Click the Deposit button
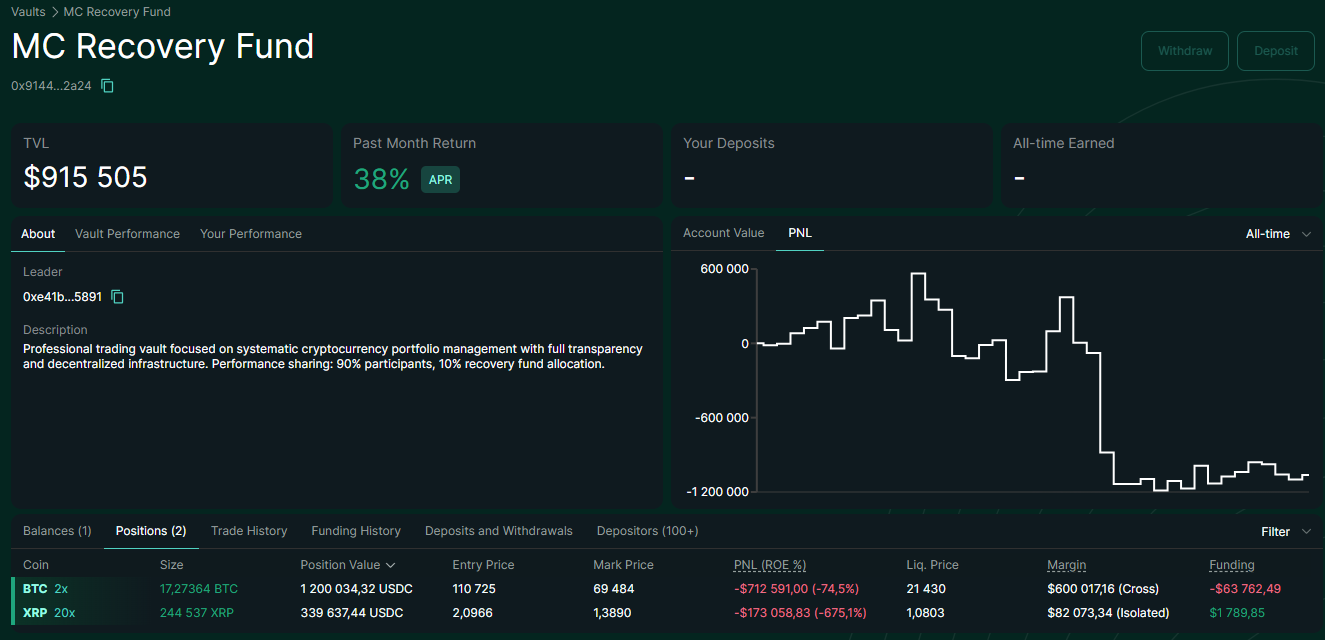The height and width of the screenshot is (640, 1325). coord(1275,51)
